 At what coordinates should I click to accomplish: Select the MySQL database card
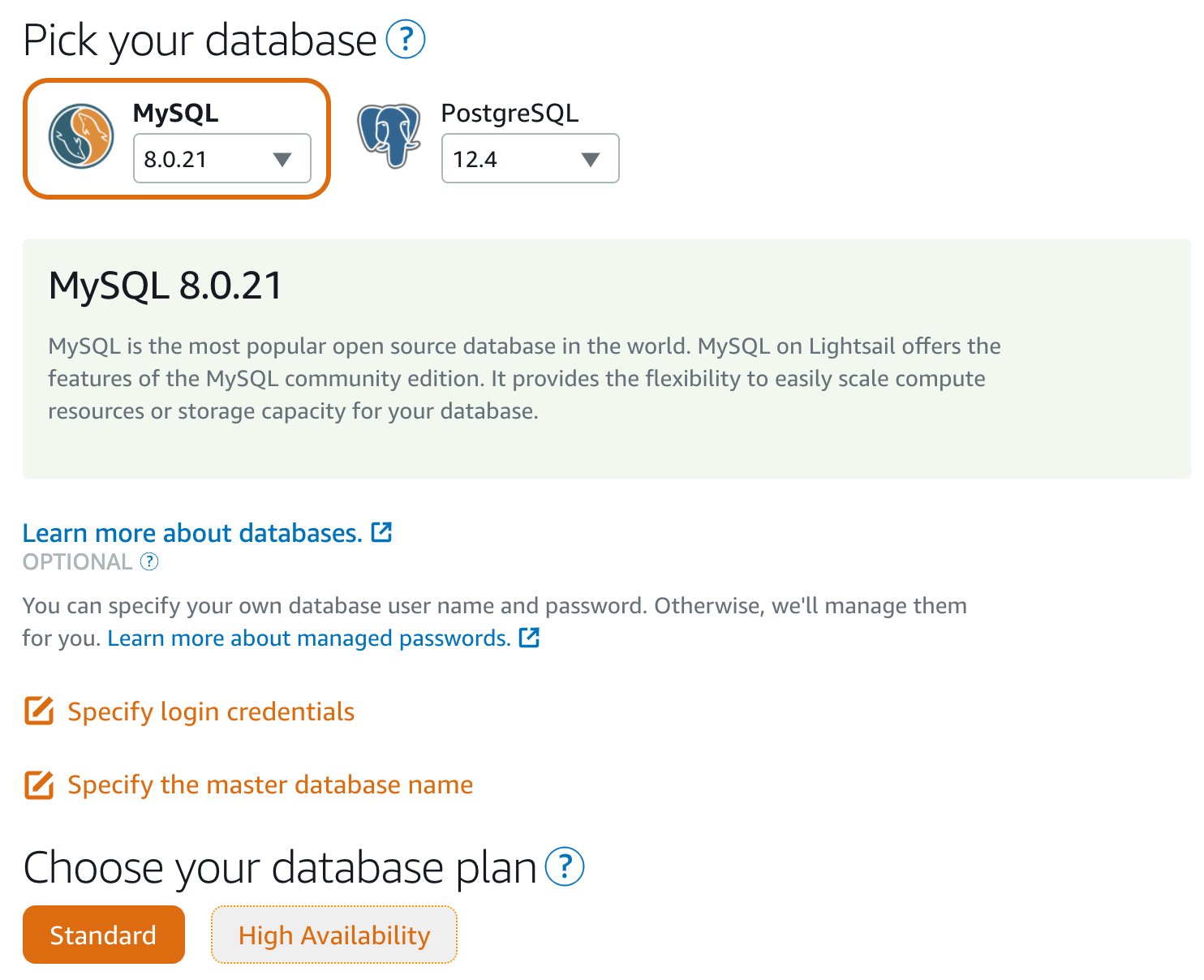177,139
